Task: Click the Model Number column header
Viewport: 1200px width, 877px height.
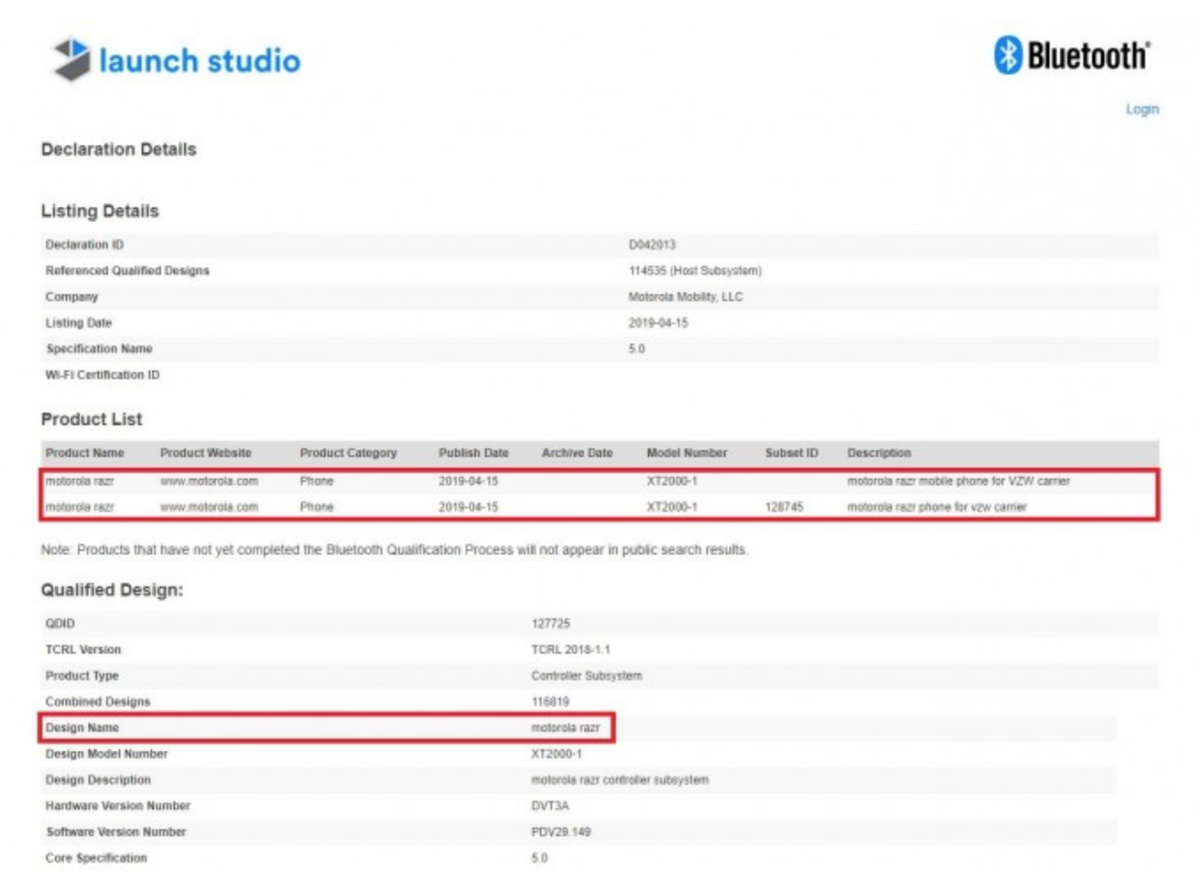Action: (x=687, y=453)
